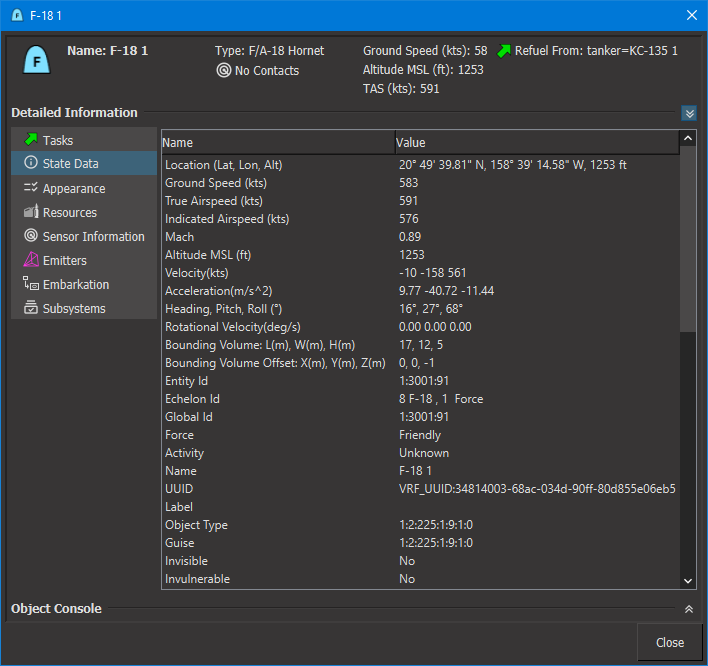Viewport: 708px width, 666px height.
Task: Switch to the Appearance section
Action: [x=84, y=188]
